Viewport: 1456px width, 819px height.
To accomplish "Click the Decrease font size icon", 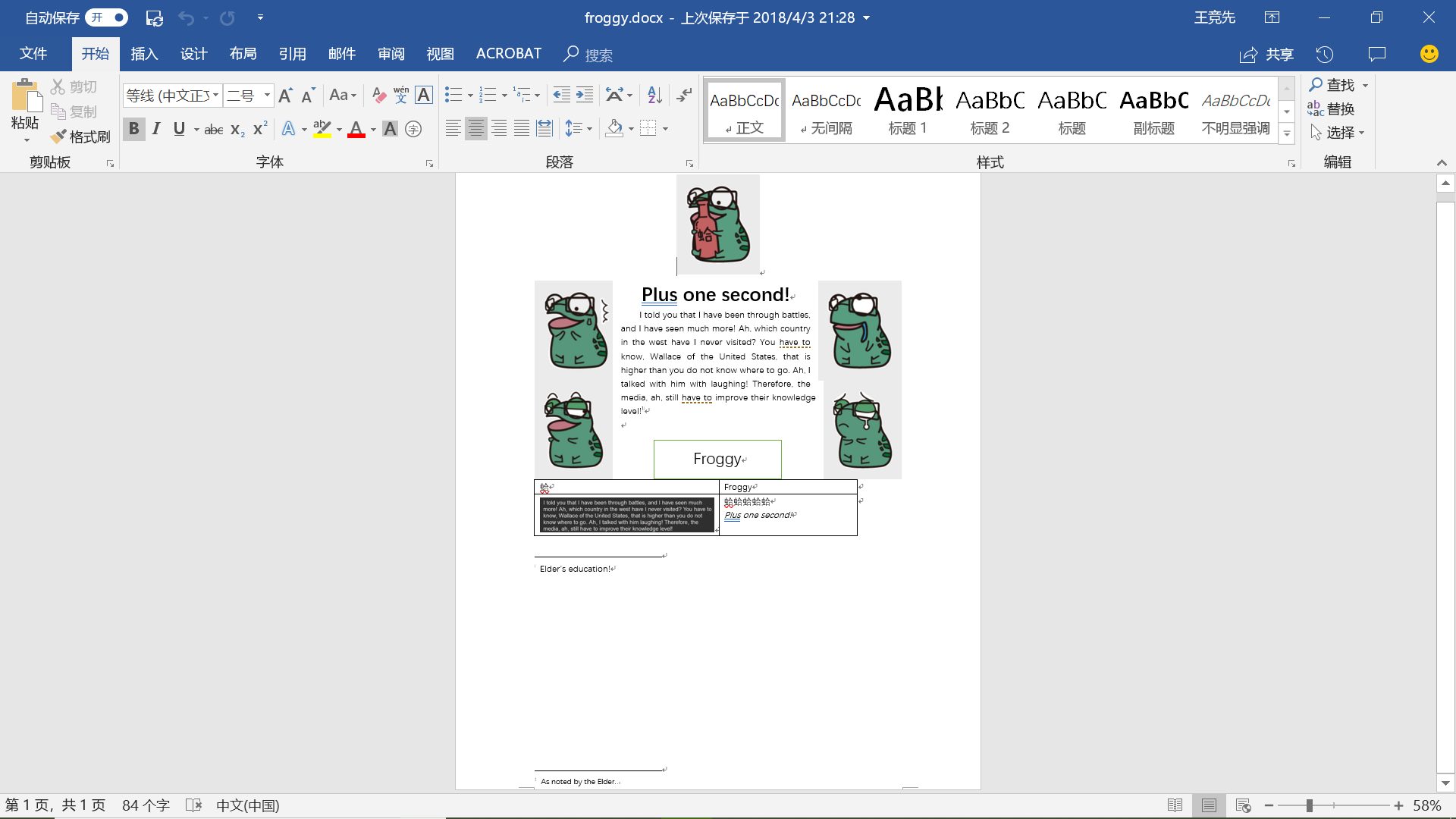I will coord(307,96).
